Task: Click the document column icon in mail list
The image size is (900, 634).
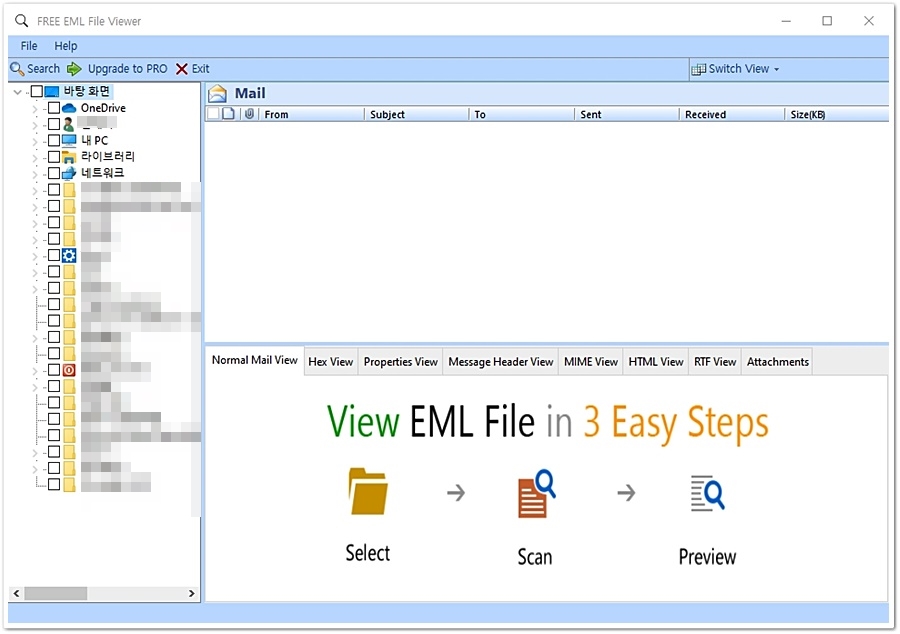Action: pos(228,114)
